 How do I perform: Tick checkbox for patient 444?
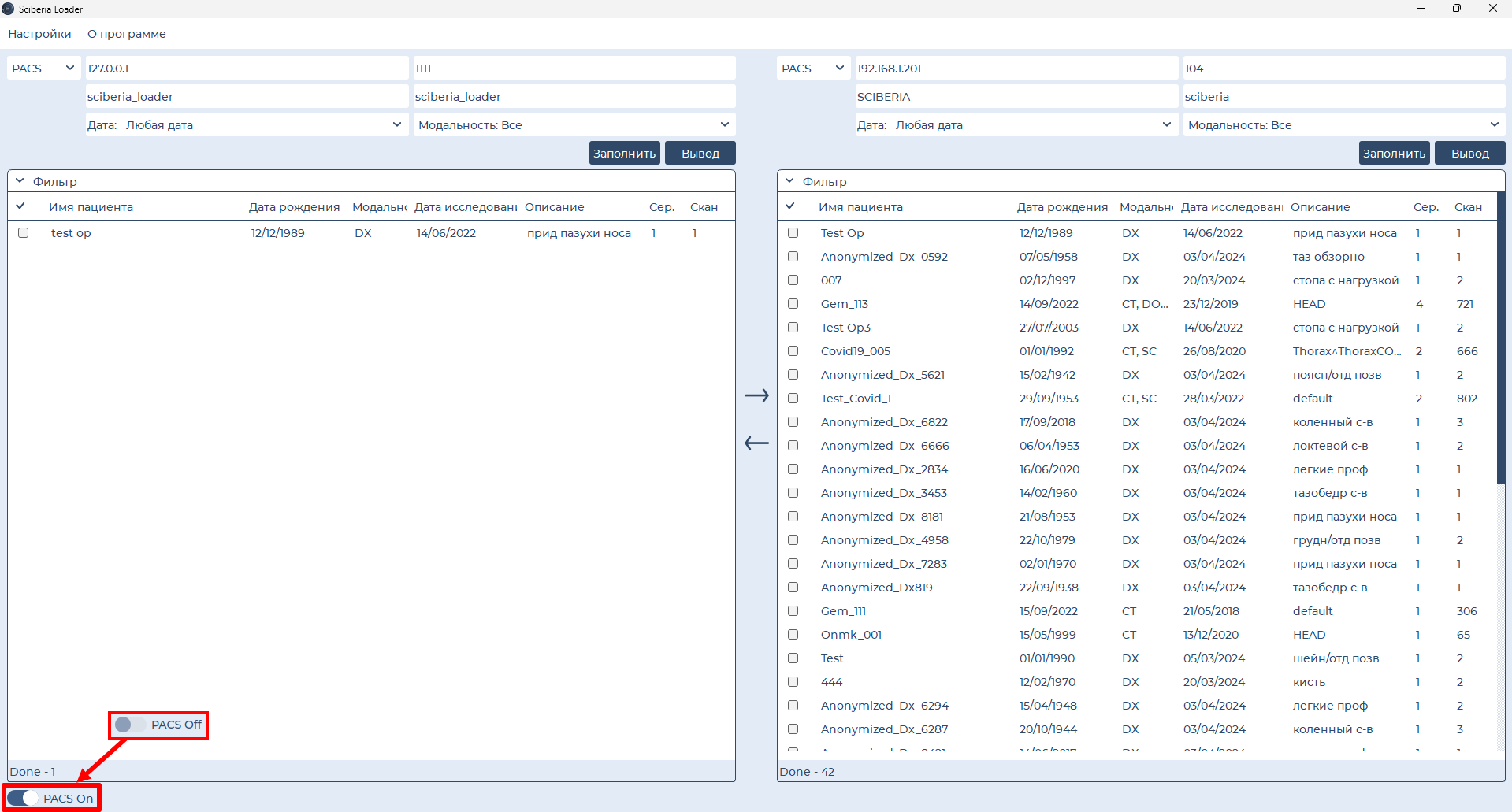[793, 682]
